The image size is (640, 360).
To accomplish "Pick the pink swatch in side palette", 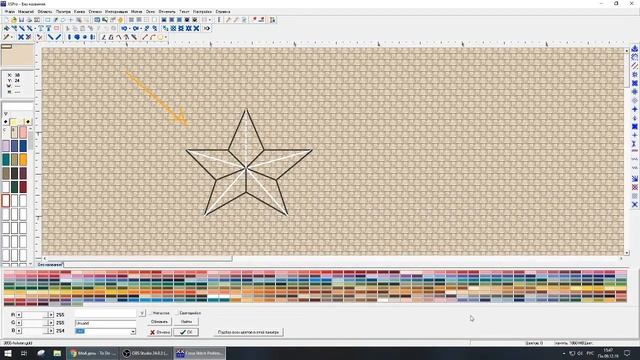I will coord(23,132).
